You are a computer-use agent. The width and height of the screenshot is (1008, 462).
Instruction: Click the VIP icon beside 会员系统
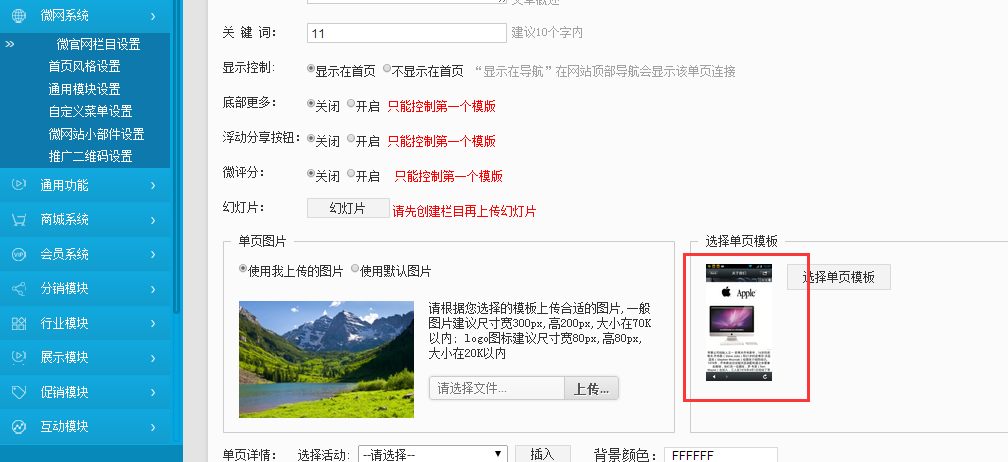coord(18,254)
